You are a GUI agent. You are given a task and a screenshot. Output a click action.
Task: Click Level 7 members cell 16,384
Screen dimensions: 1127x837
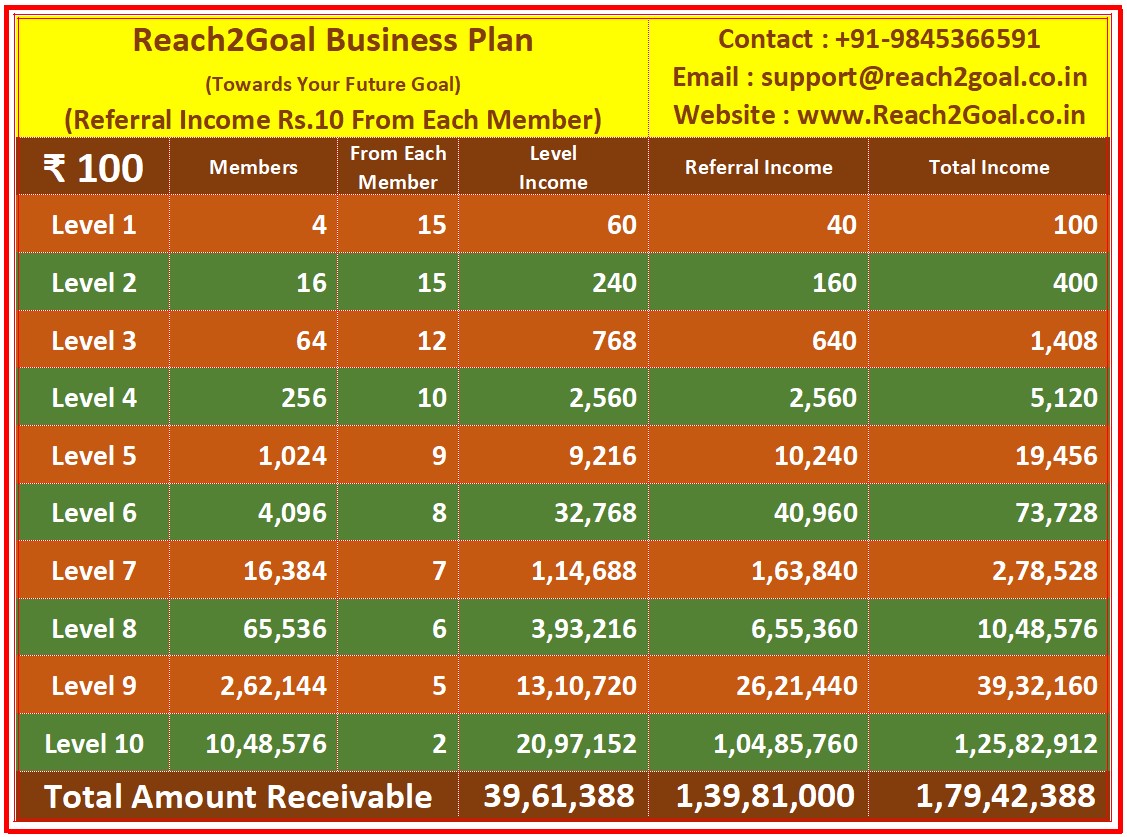[285, 571]
